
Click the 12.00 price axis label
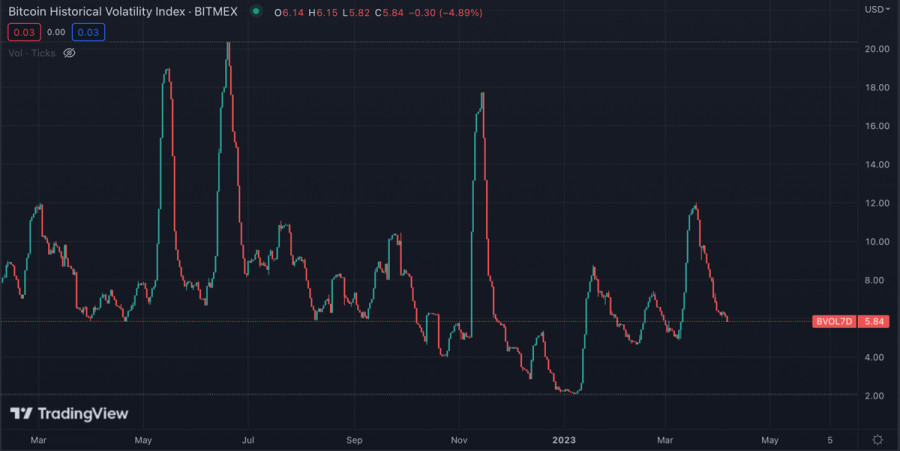pyautogui.click(x=877, y=203)
